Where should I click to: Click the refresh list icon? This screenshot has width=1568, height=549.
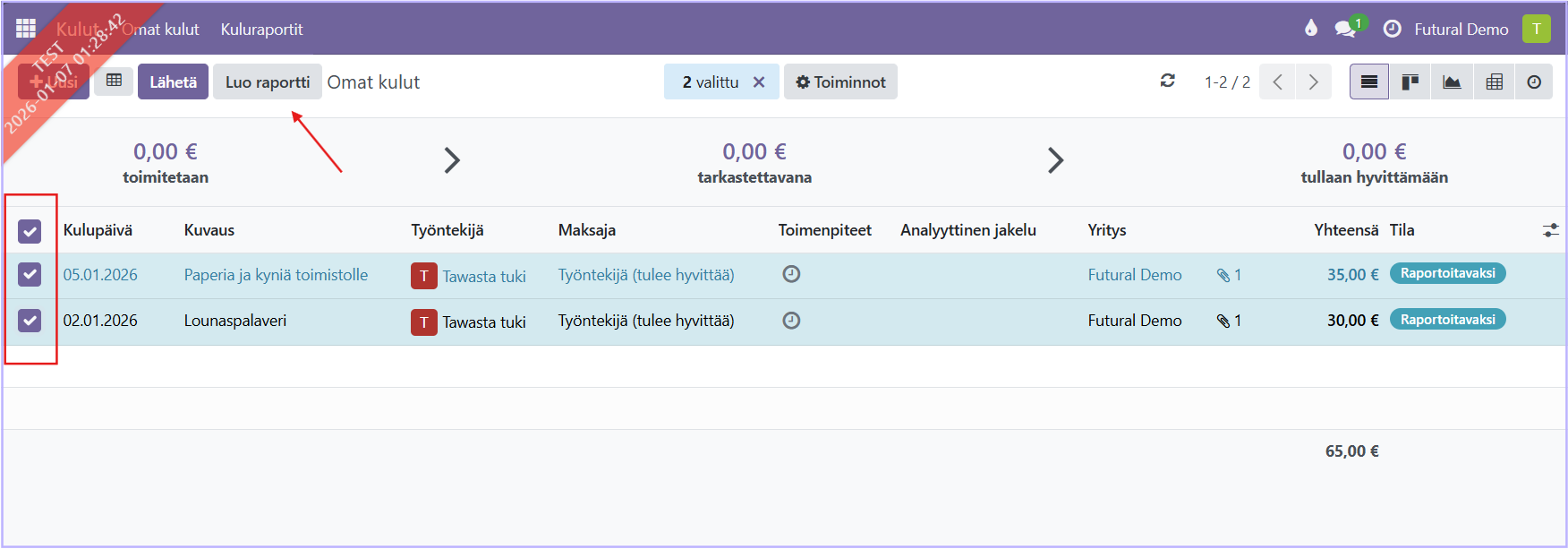click(1167, 81)
